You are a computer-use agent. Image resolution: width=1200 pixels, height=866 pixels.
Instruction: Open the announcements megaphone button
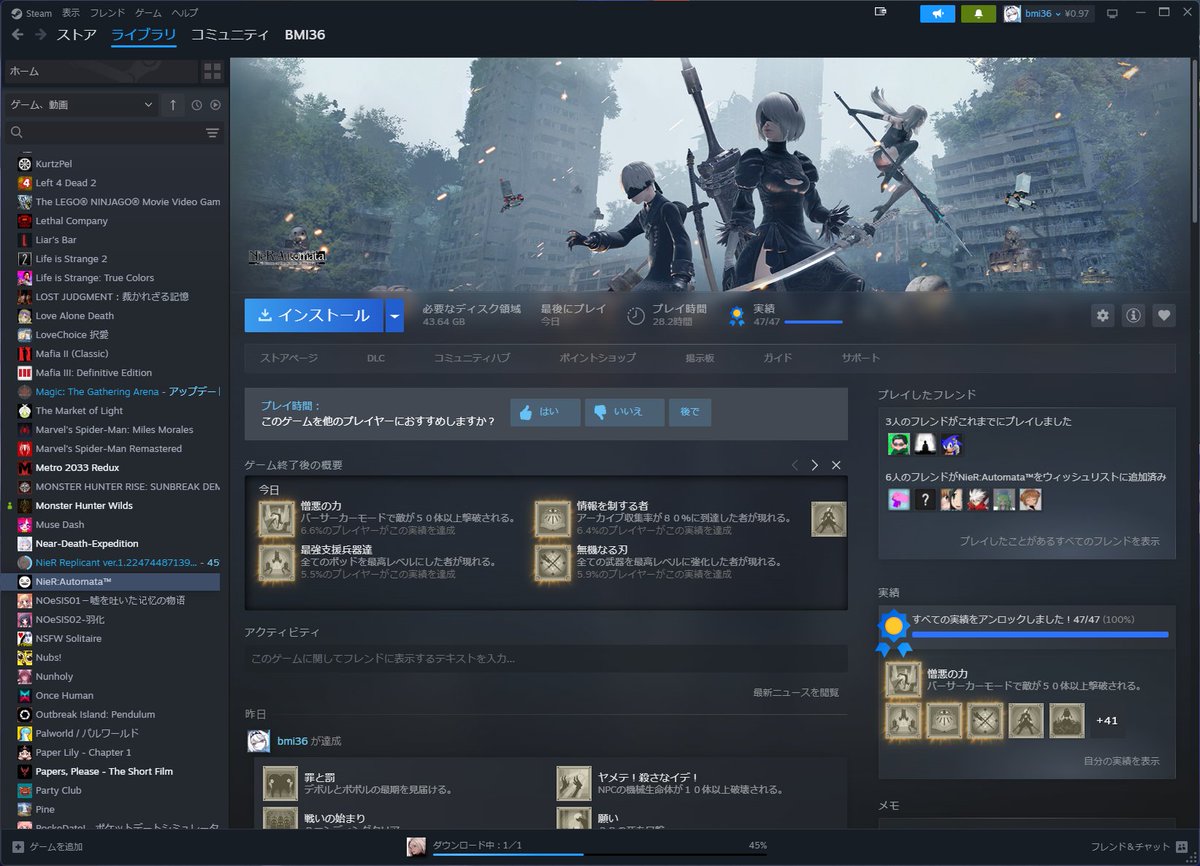point(938,14)
